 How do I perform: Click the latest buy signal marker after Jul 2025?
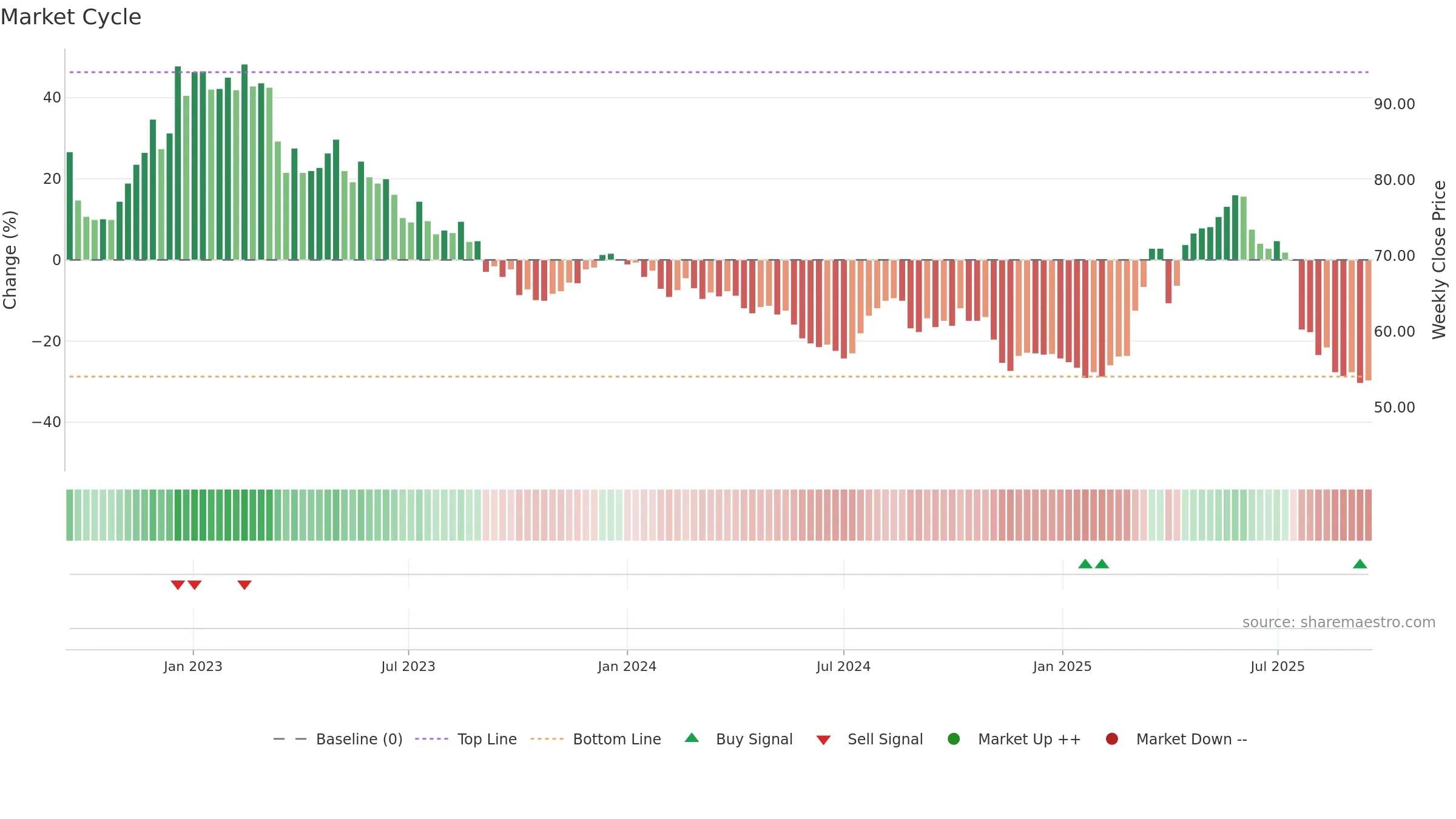coord(1360,564)
